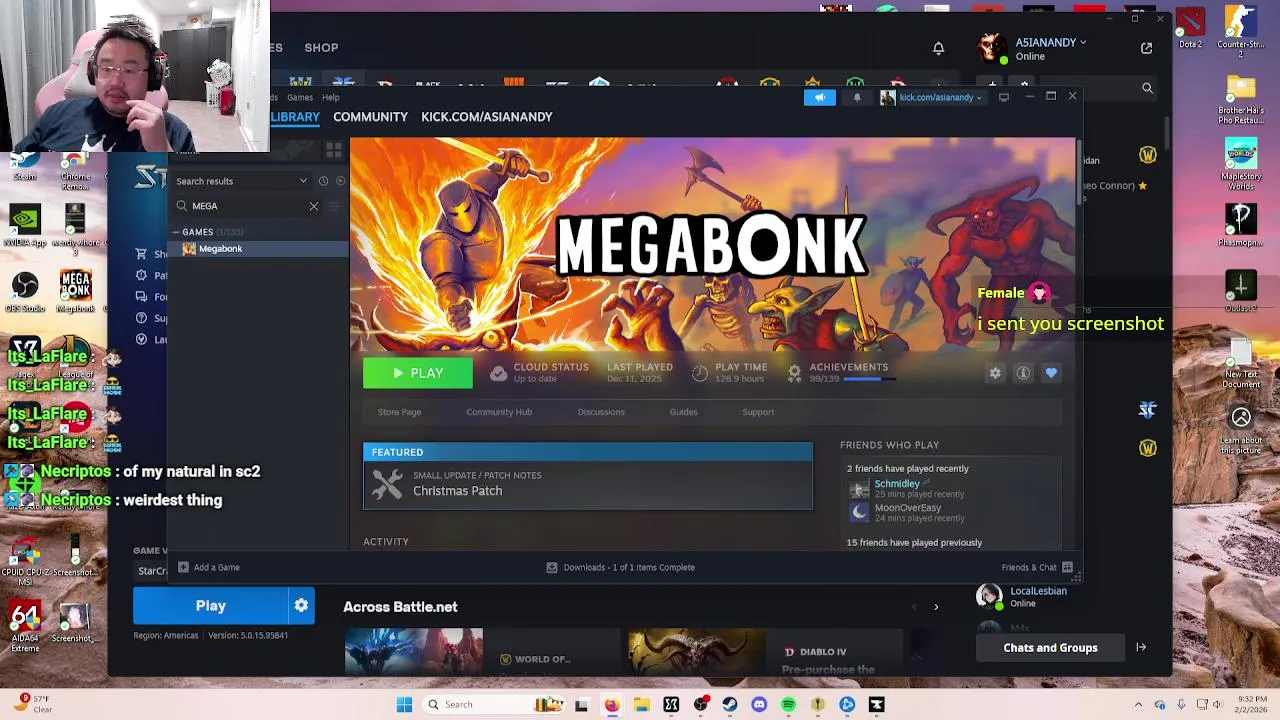Click the Battle.net pop-out window icon

coord(1146,48)
